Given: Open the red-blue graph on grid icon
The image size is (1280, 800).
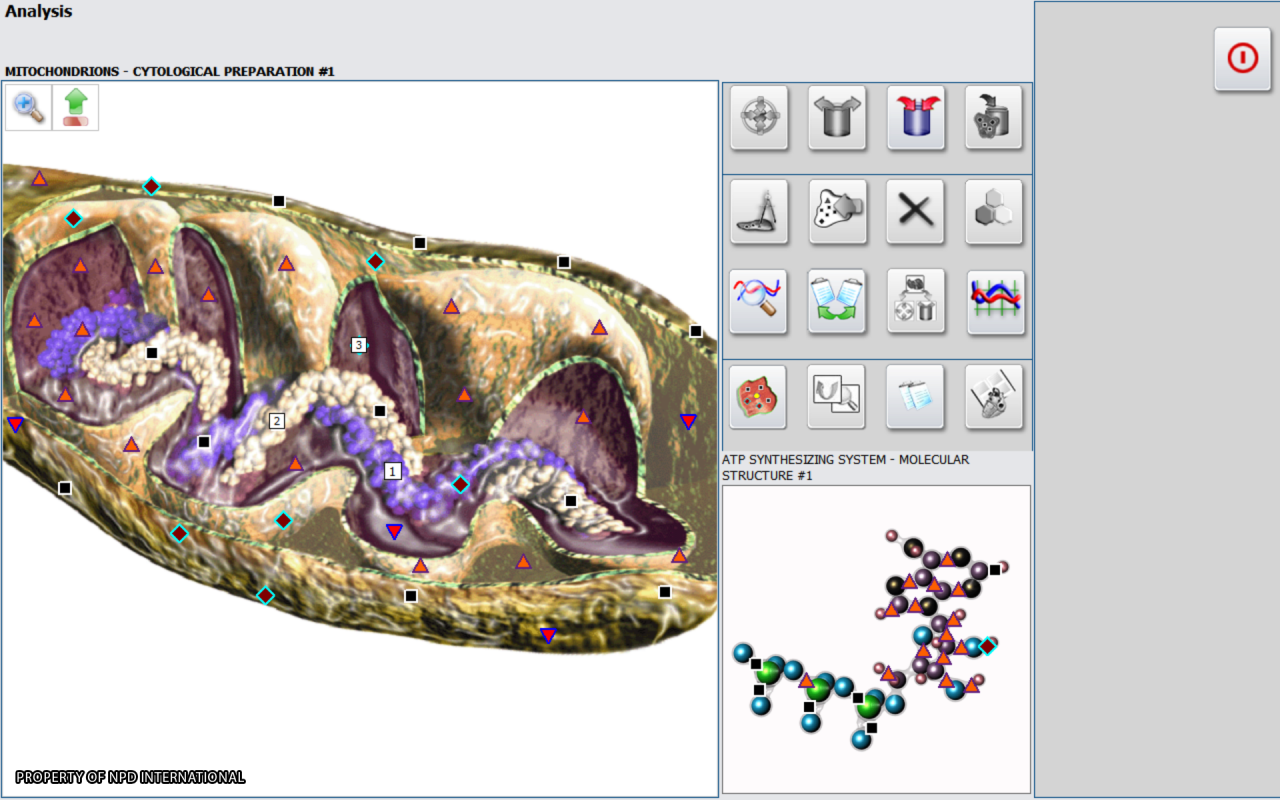Looking at the screenshot, I should pyautogui.click(x=994, y=302).
